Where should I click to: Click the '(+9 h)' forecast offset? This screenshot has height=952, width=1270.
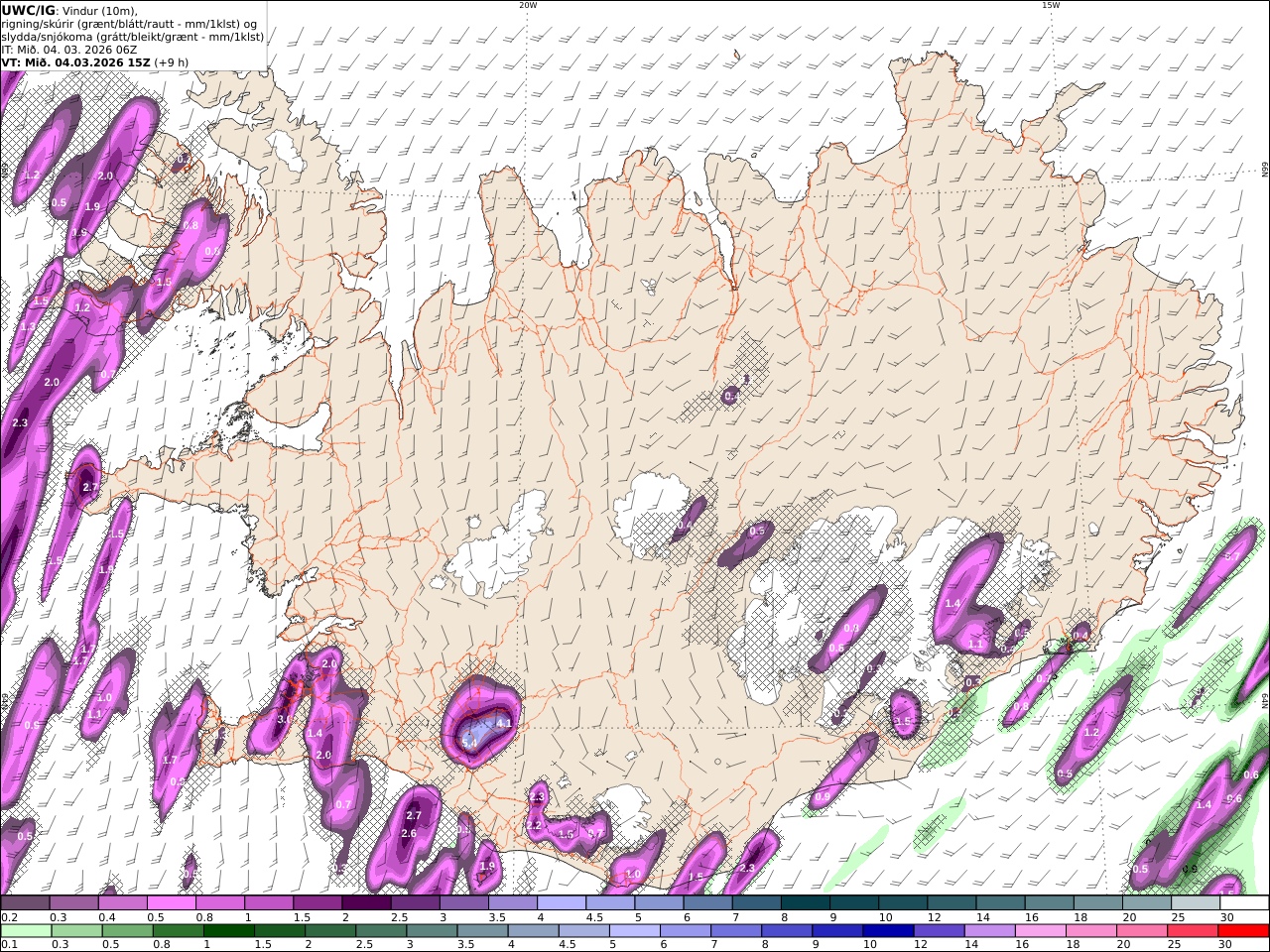tap(171, 62)
